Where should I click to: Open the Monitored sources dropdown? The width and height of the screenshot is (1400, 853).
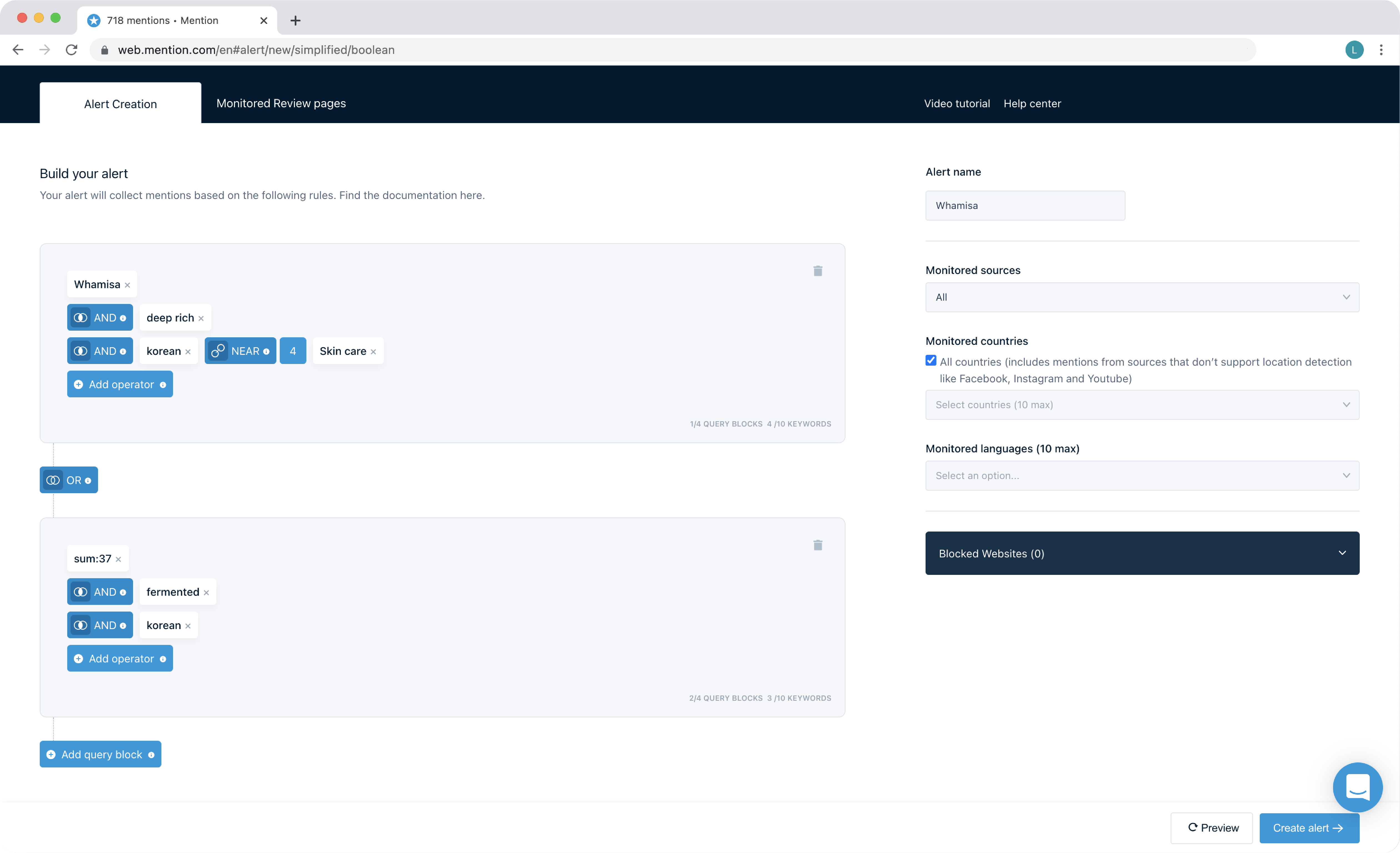[1141, 297]
